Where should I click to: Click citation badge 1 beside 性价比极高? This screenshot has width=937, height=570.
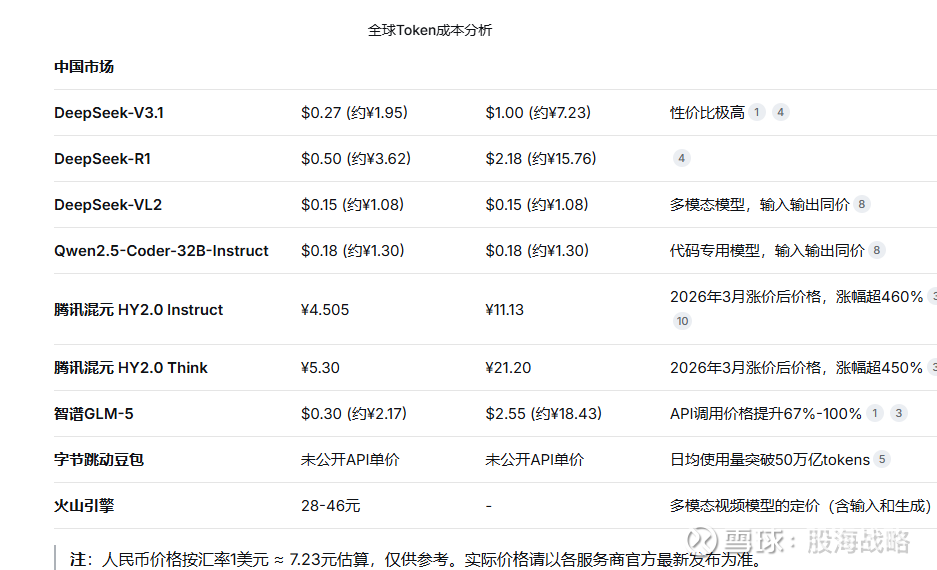pos(757,113)
